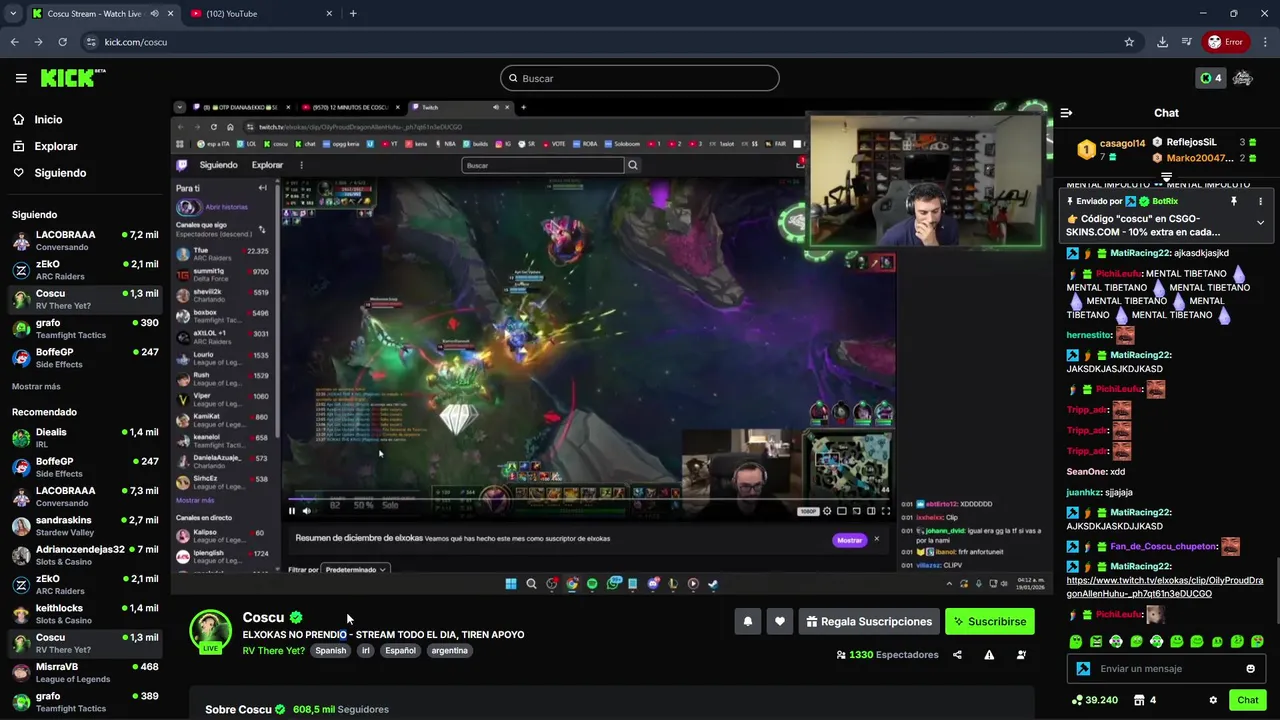Viewport: 1280px width, 720px height.
Task: Focus the Buscar search field
Action: (640, 78)
